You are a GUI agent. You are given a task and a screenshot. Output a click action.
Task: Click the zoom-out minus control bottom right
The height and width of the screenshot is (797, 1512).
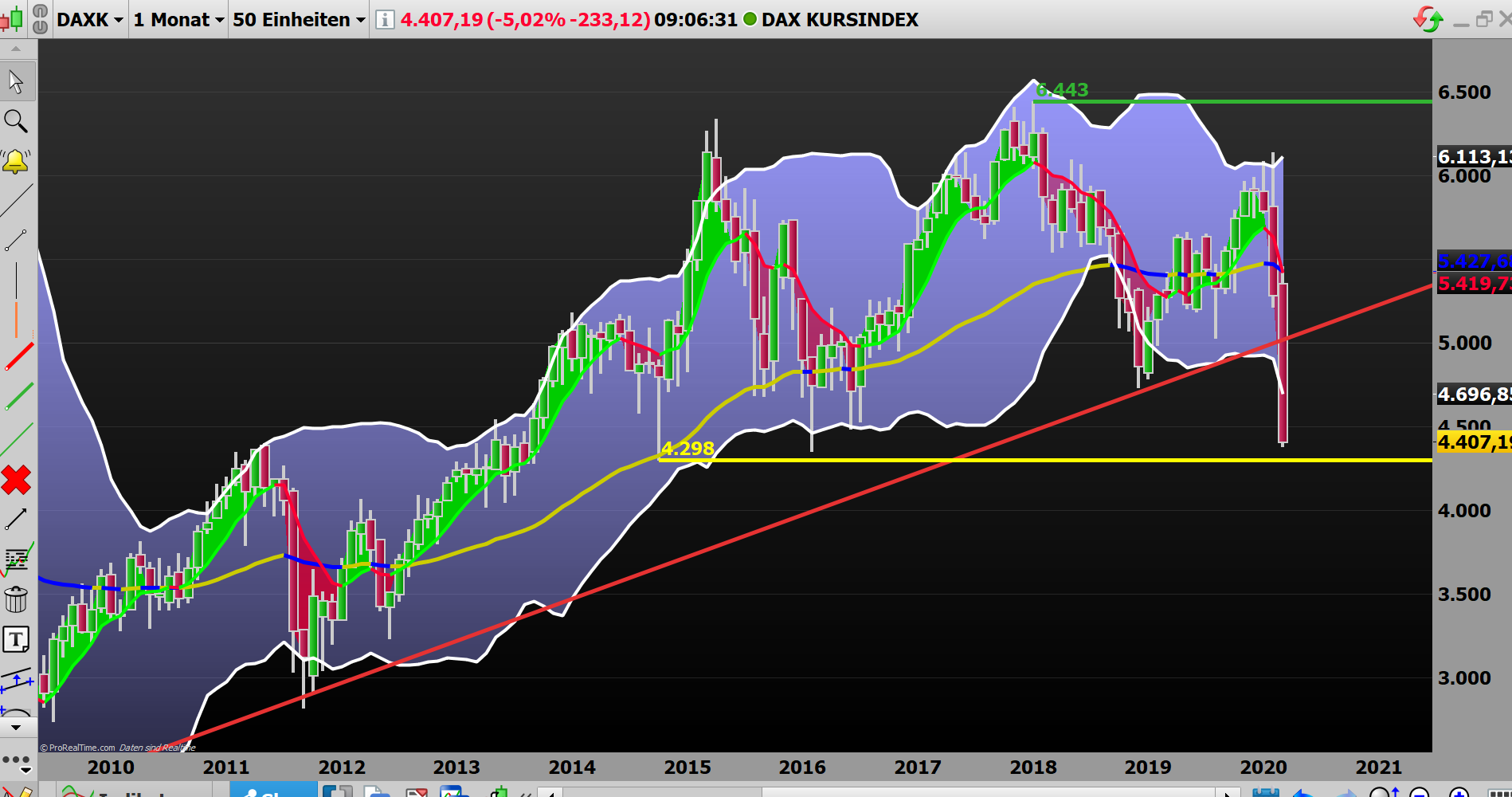[1420, 793]
